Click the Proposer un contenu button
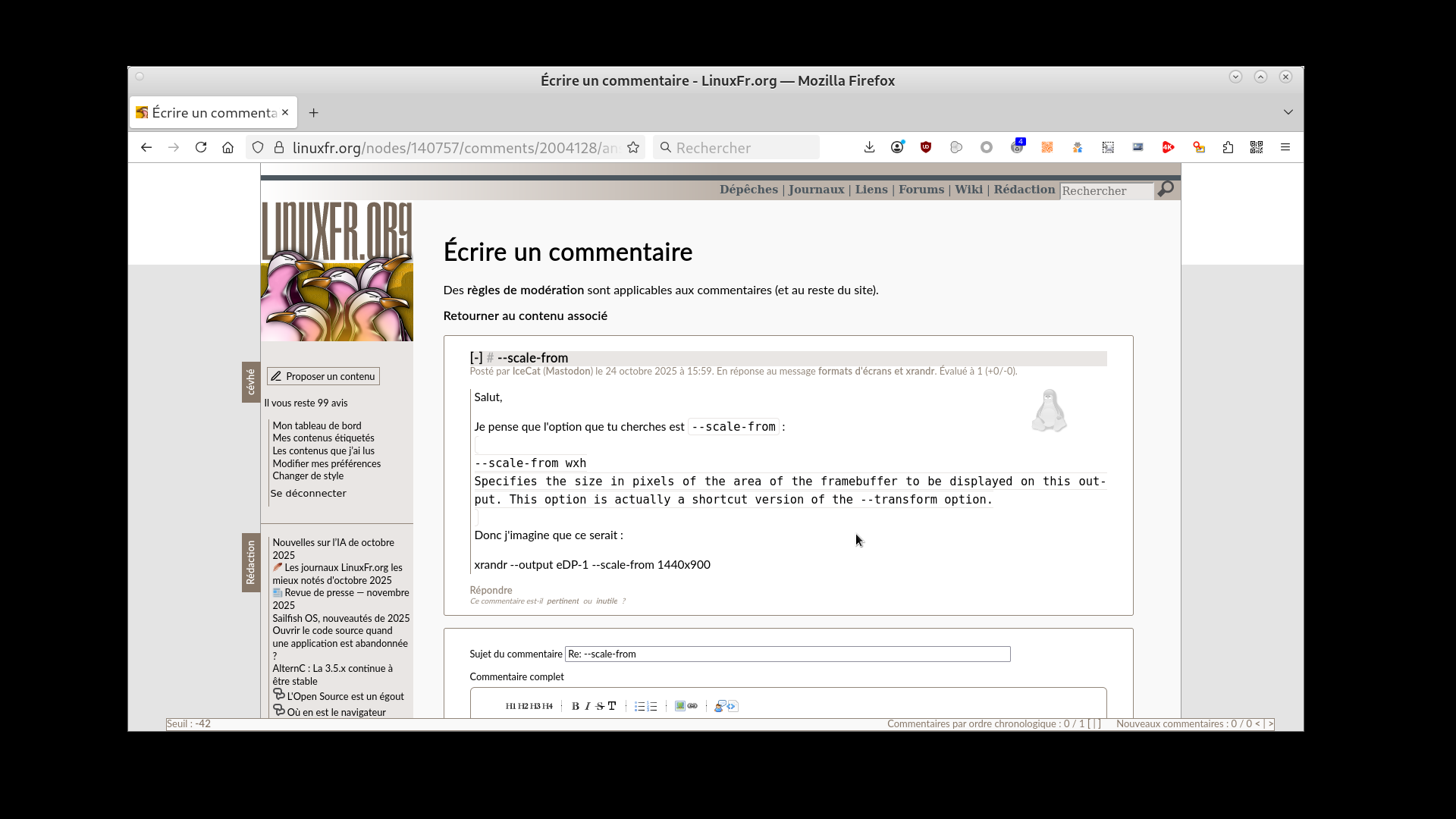This screenshot has height=819, width=1456. (324, 376)
